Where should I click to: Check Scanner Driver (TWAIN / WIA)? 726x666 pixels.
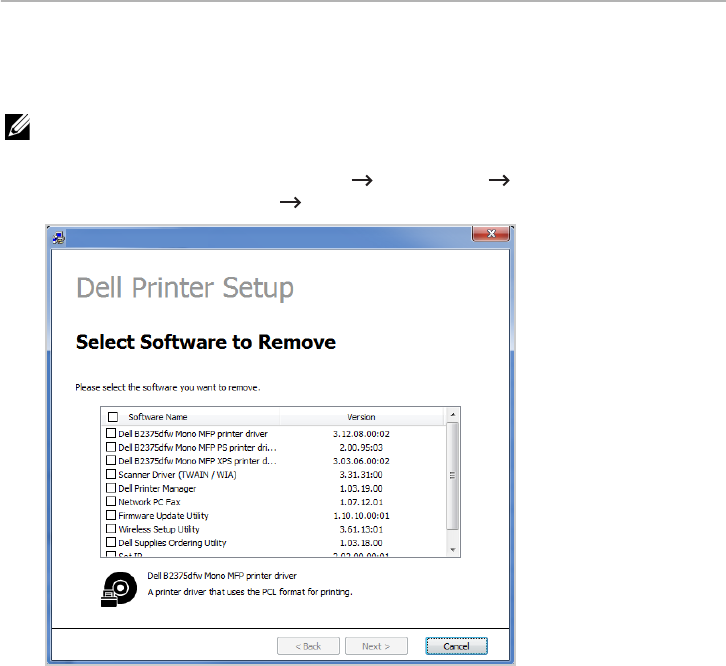[111, 474]
